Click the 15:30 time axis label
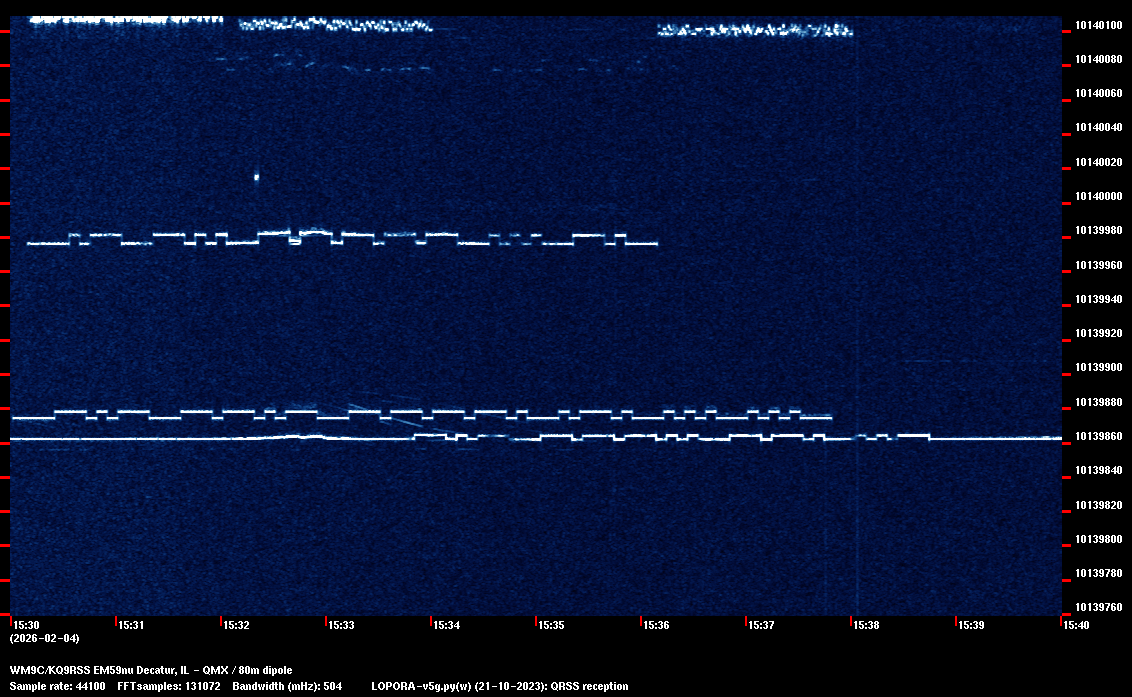The width and height of the screenshot is (1132, 697). point(26,625)
